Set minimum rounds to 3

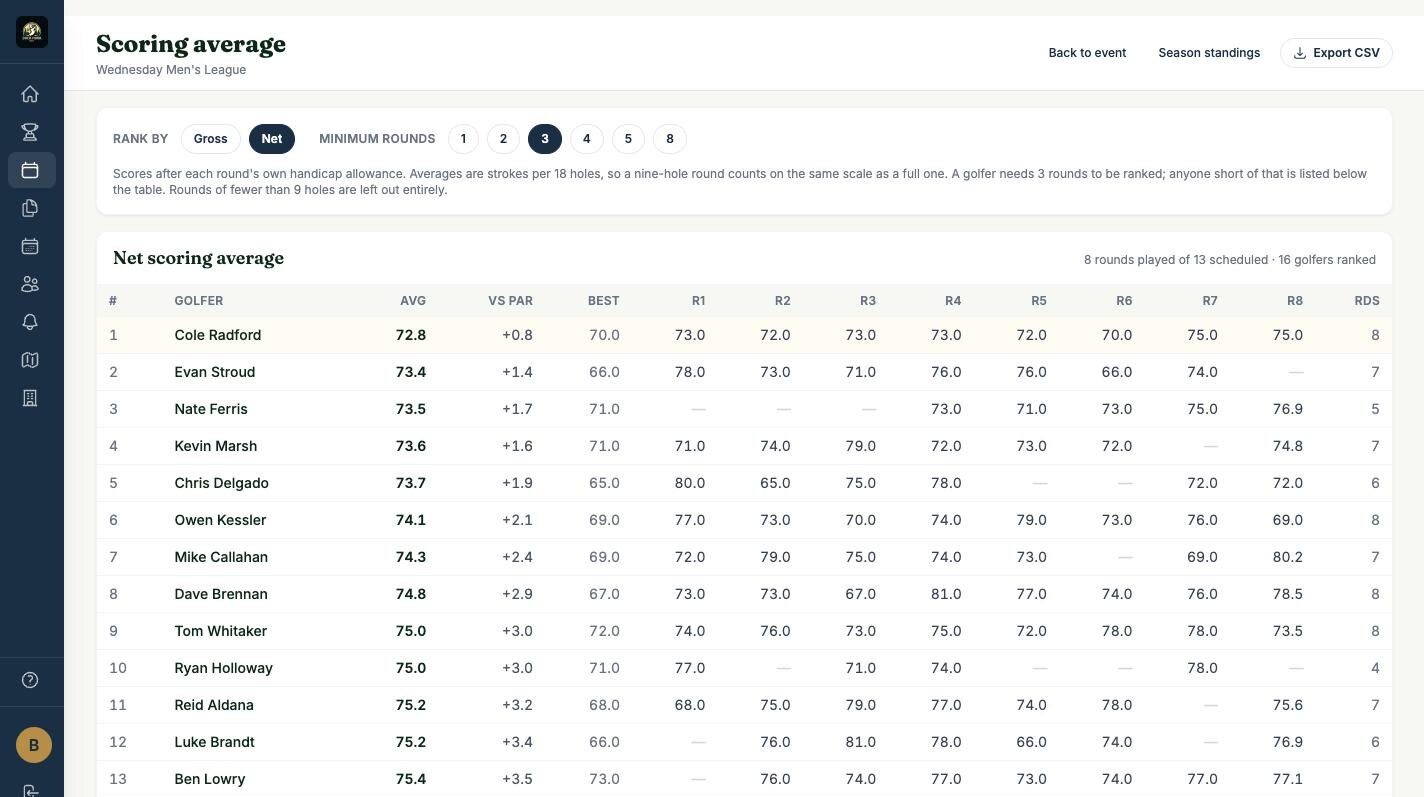click(545, 139)
